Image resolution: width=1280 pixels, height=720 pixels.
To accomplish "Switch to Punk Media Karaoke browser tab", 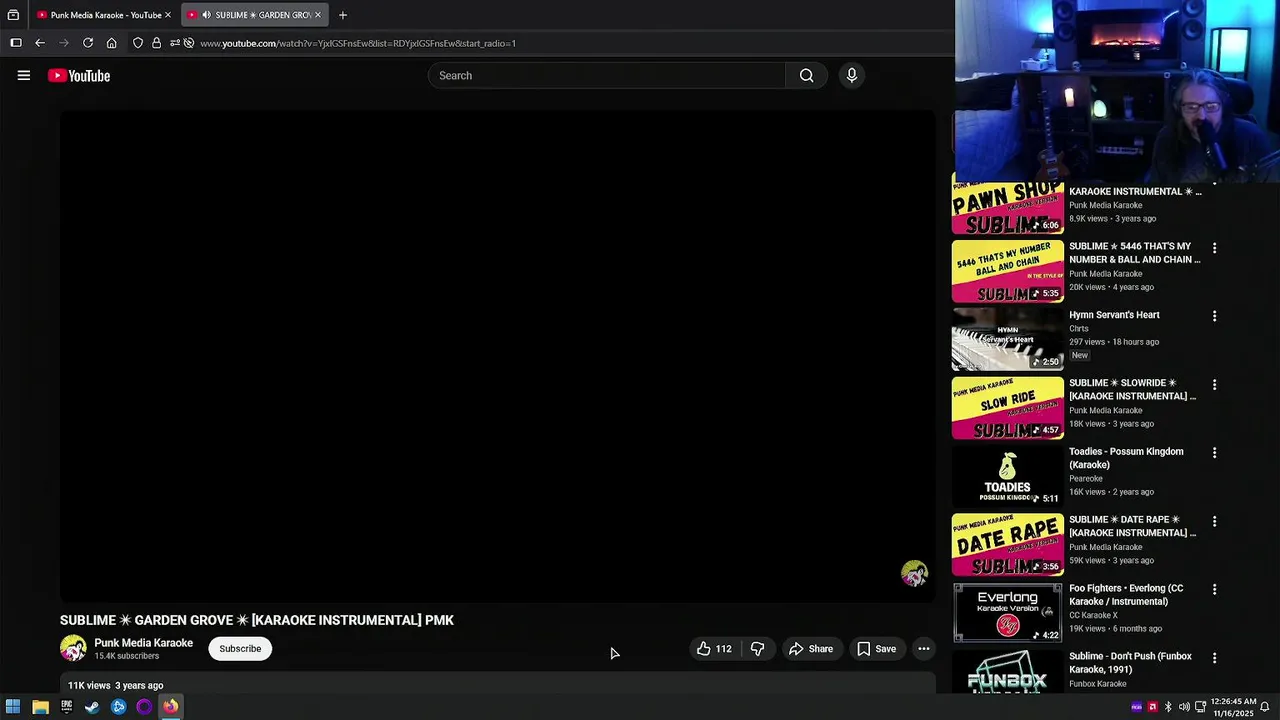I will 104,15.
